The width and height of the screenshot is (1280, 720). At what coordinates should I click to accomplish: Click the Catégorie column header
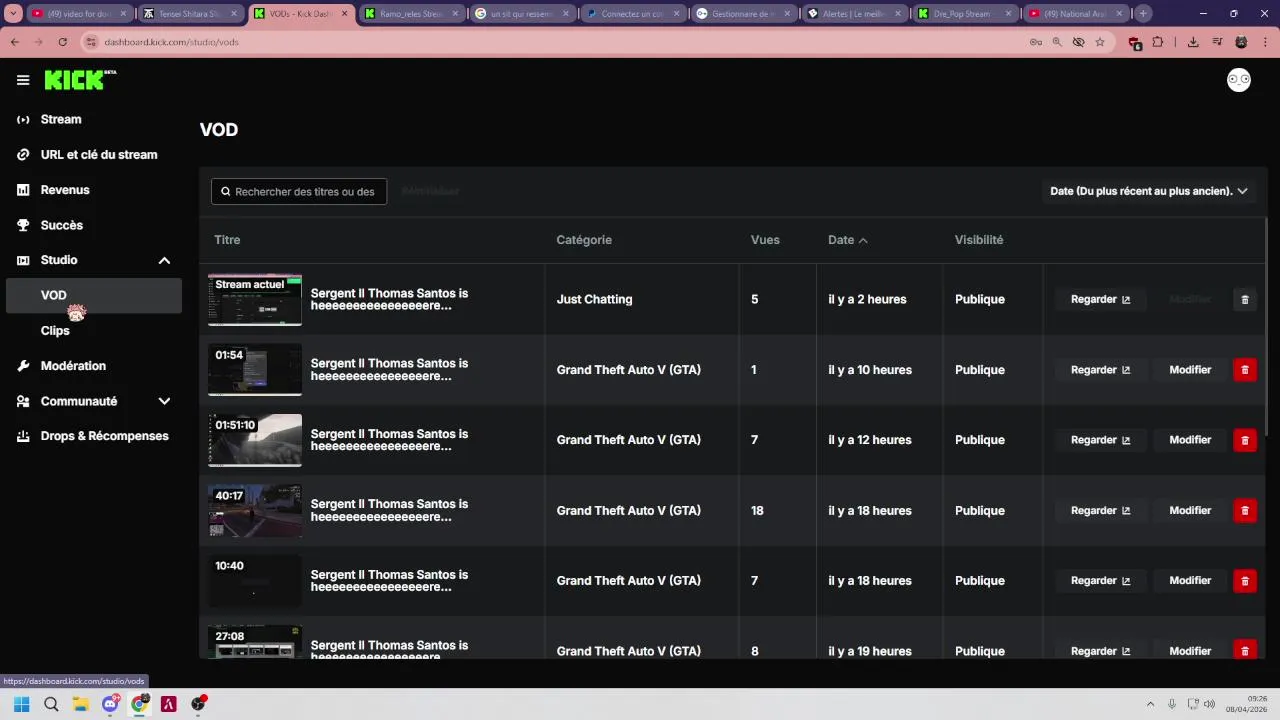(x=584, y=240)
